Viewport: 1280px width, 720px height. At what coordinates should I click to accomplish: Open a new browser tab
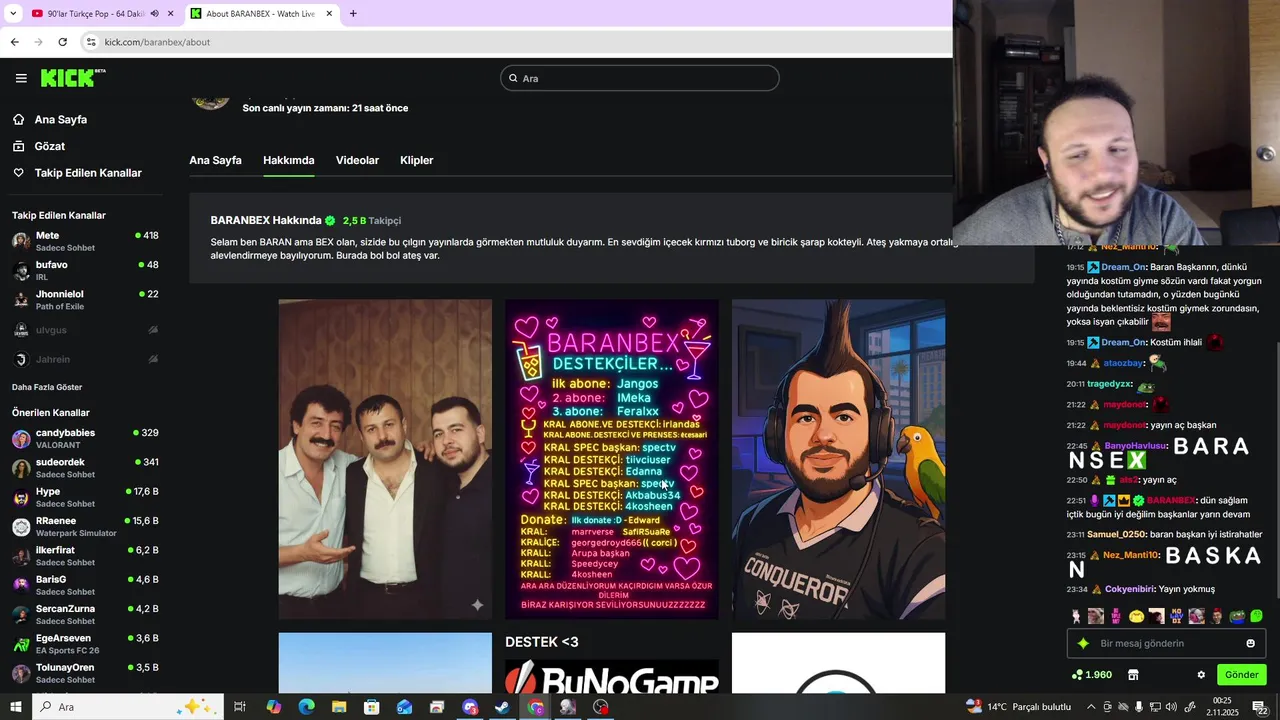pos(353,13)
